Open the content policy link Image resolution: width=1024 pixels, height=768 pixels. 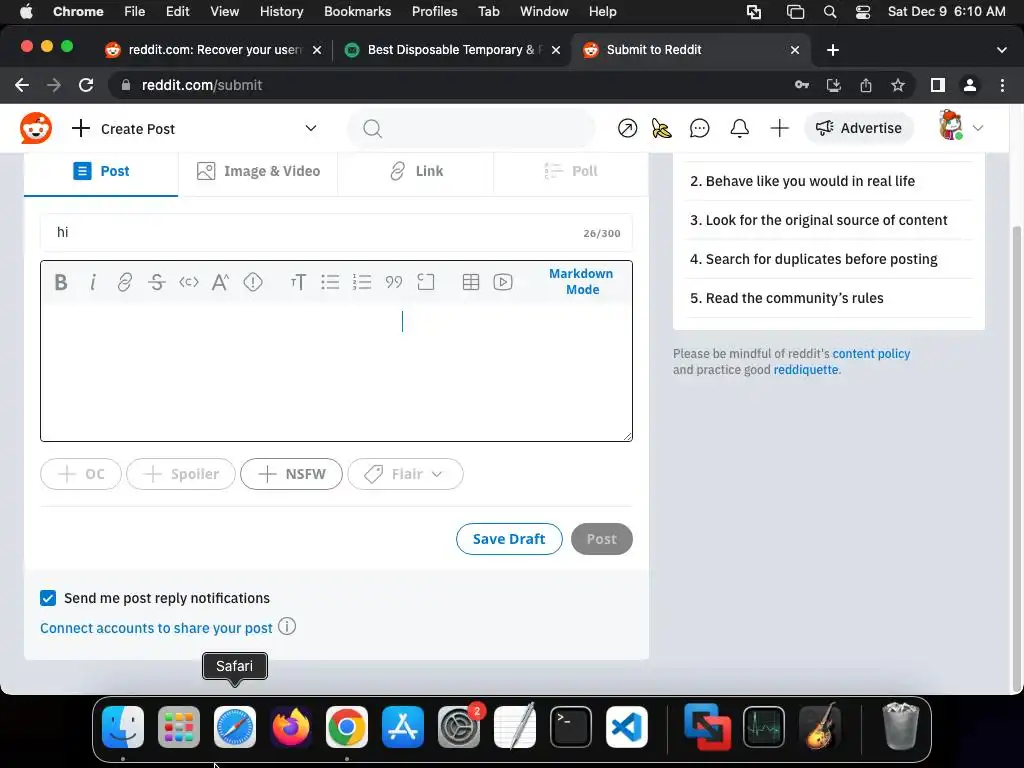(871, 354)
